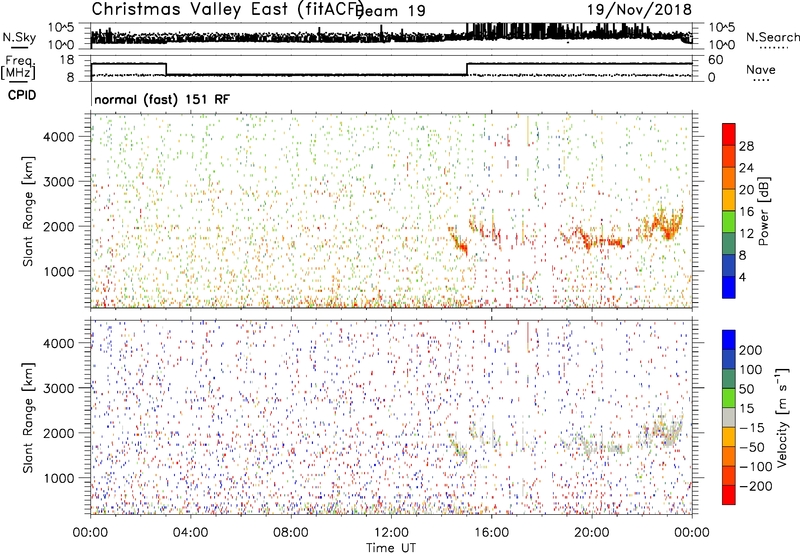Click the date "19/Nov/2018"

tap(639, 10)
